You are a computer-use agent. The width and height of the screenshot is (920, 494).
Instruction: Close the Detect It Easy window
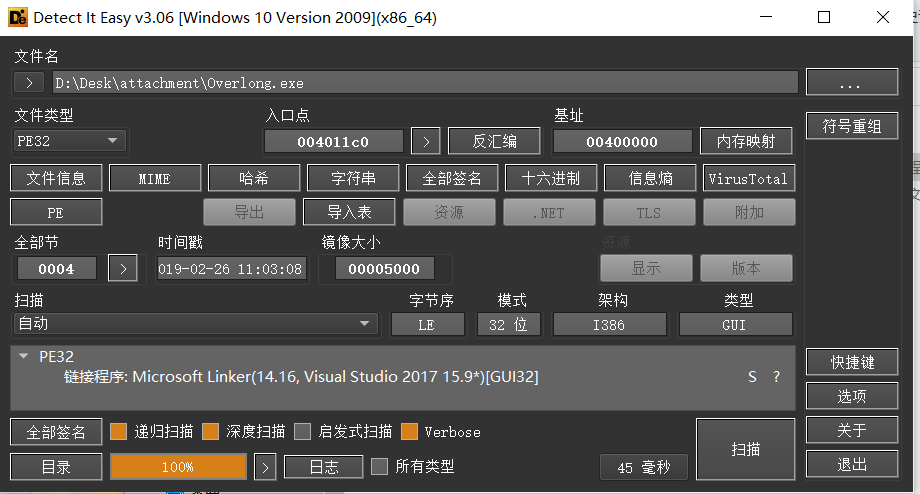pyautogui.click(x=882, y=18)
